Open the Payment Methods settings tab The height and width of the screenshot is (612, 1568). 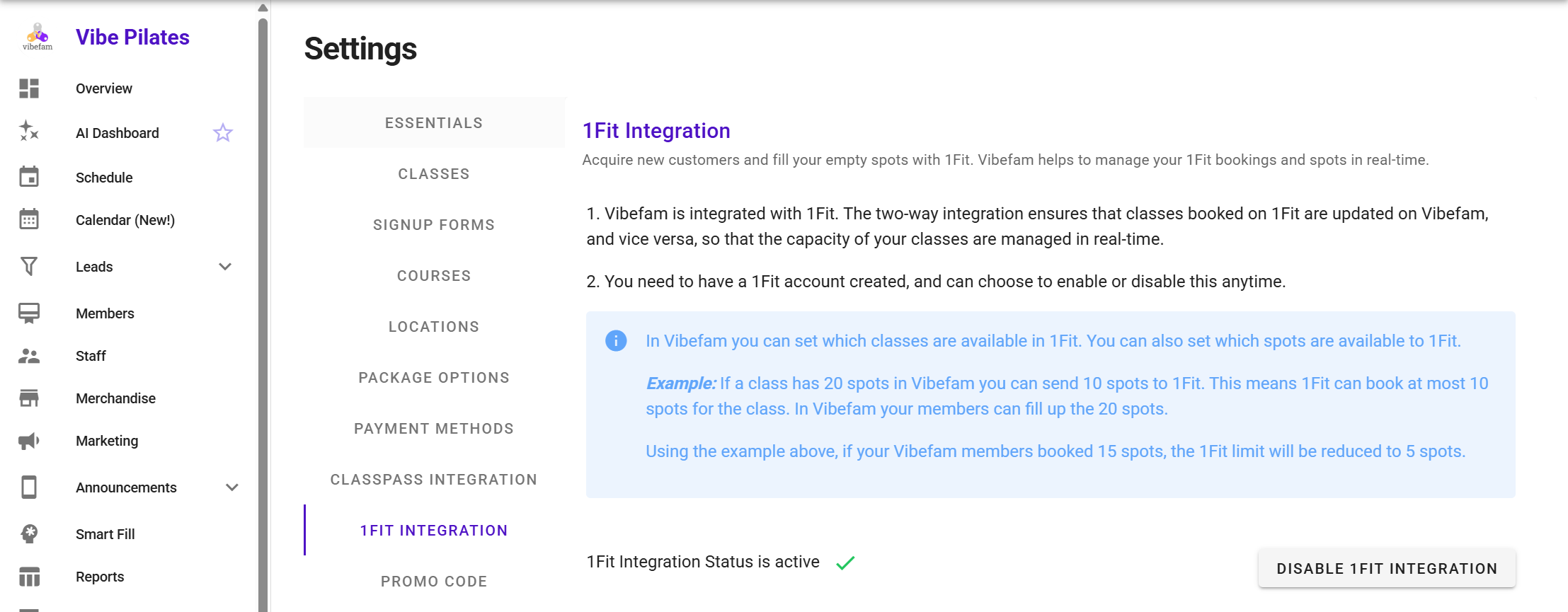tap(434, 428)
